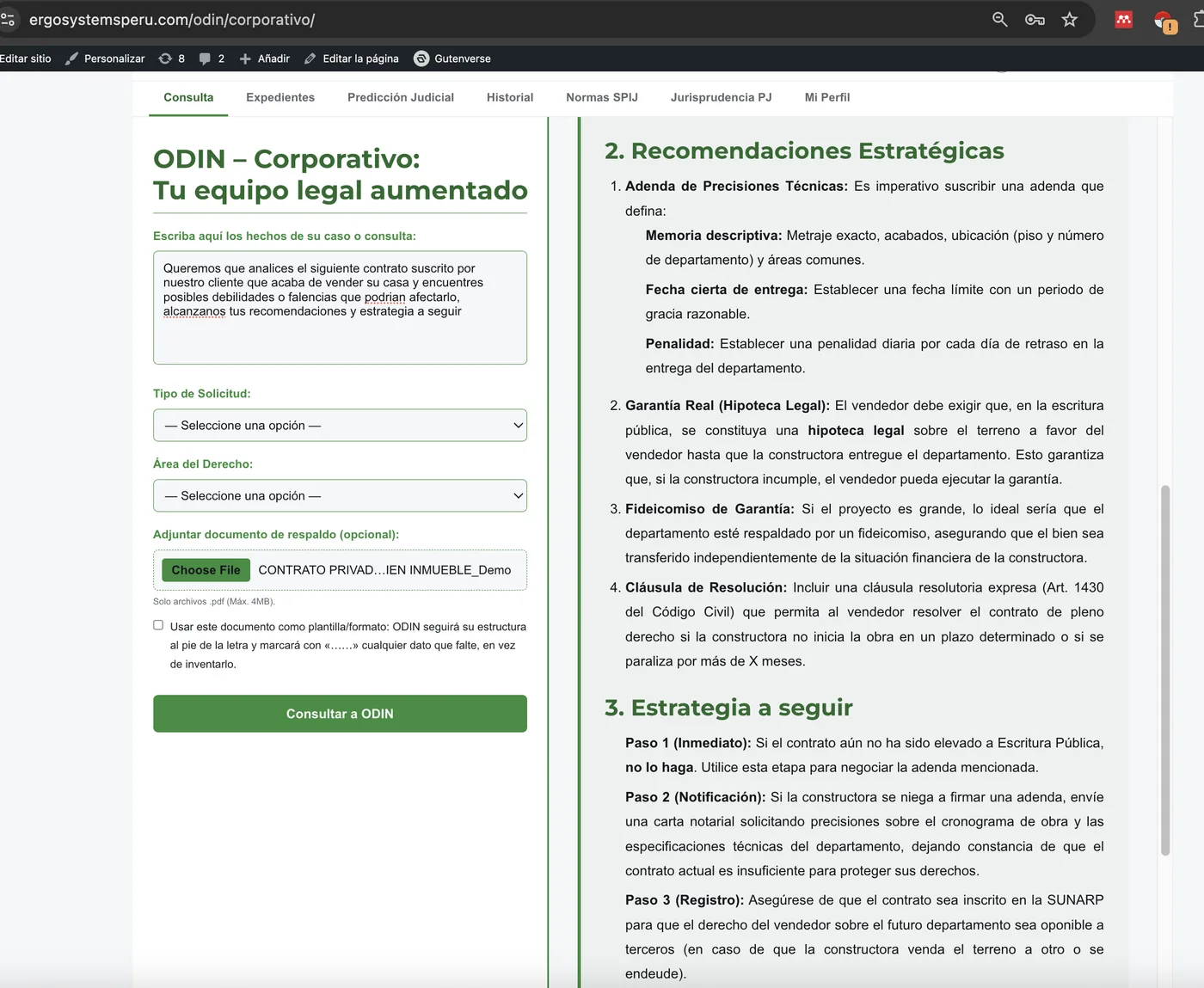
Task: Open the Expedientes tab
Action: tap(280, 97)
